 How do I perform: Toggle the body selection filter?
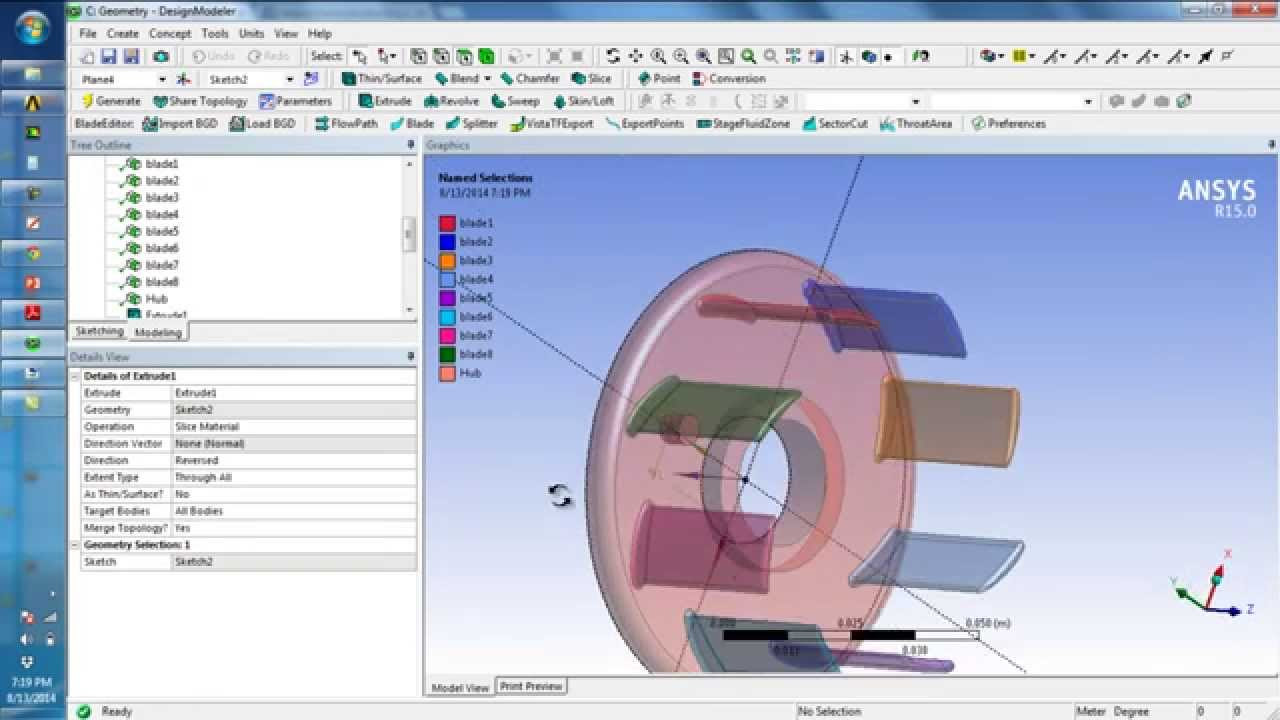[x=486, y=56]
